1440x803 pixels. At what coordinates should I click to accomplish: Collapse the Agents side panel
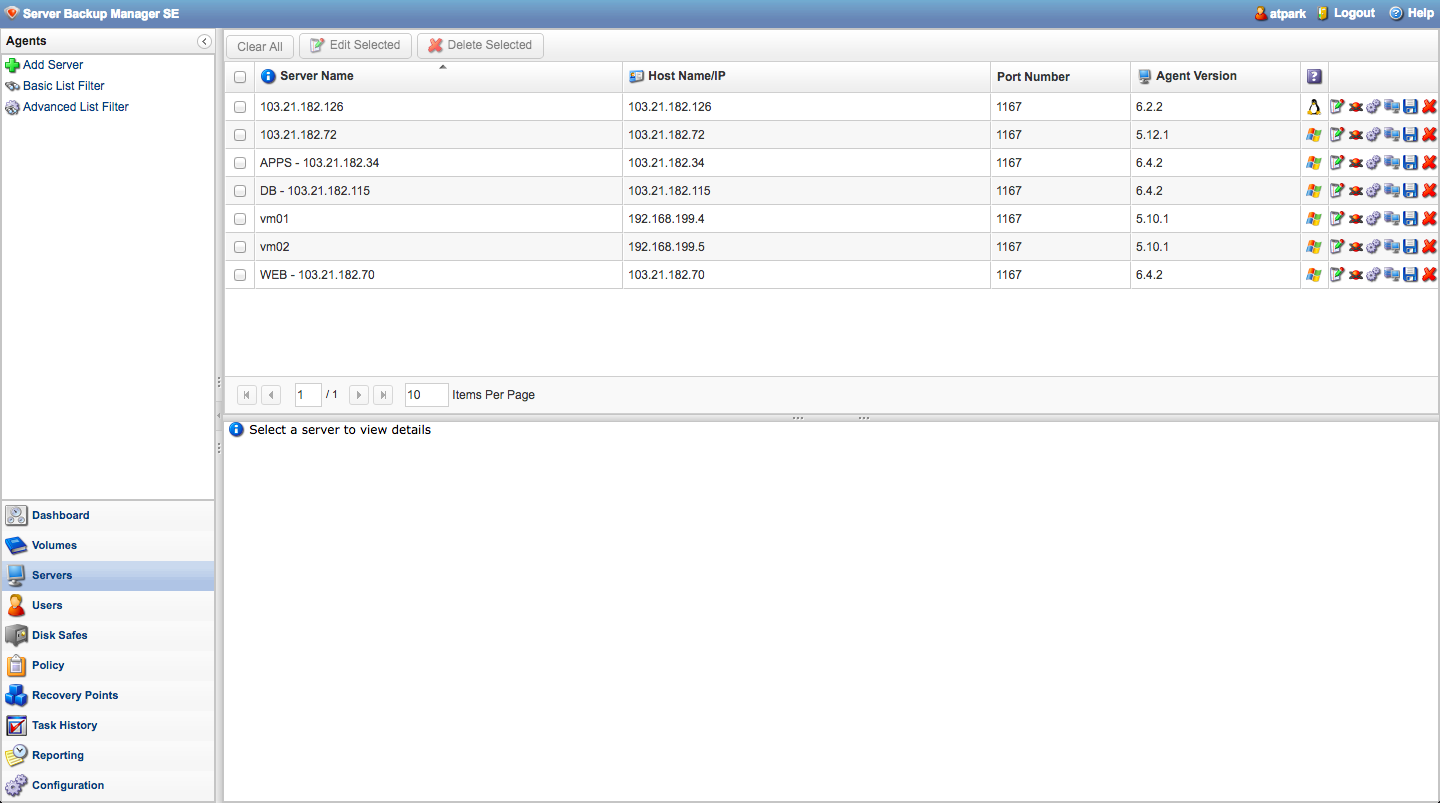[204, 41]
